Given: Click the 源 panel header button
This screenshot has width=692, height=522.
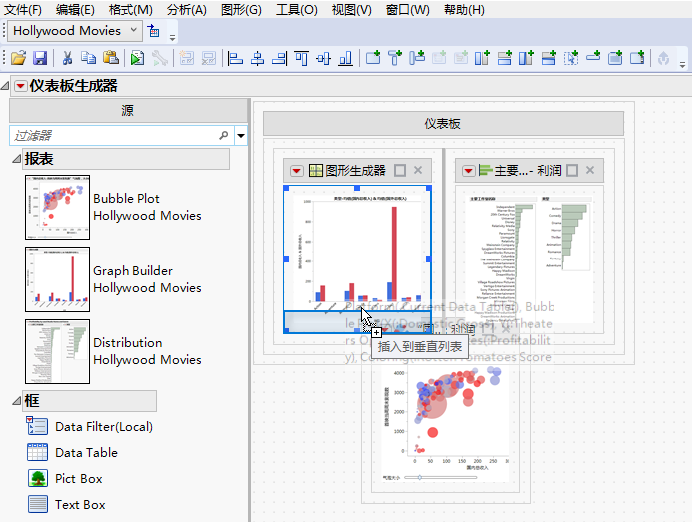Looking at the screenshot, I should click(x=128, y=110).
